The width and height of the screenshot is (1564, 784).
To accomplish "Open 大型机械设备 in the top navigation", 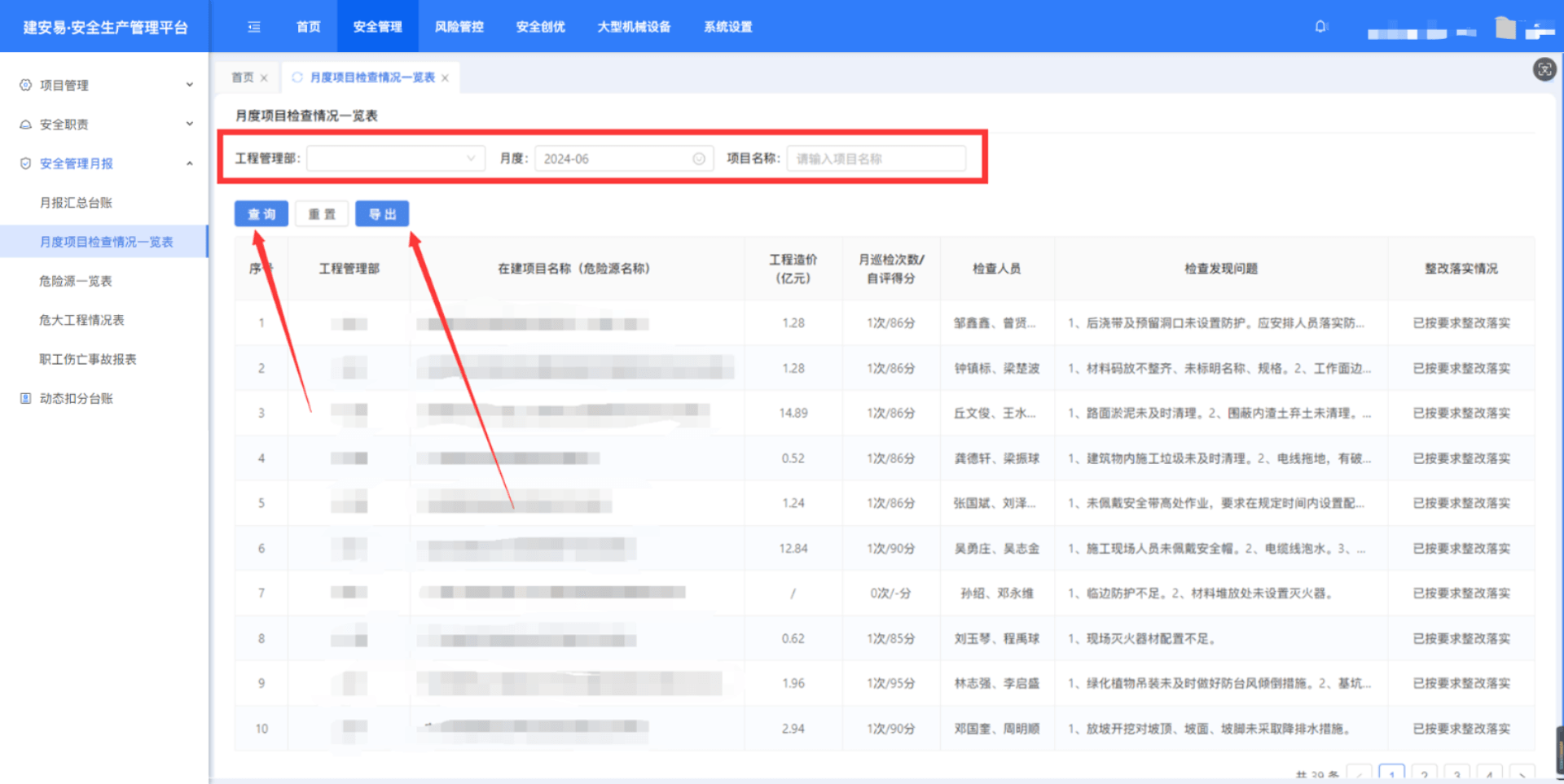I will (634, 27).
